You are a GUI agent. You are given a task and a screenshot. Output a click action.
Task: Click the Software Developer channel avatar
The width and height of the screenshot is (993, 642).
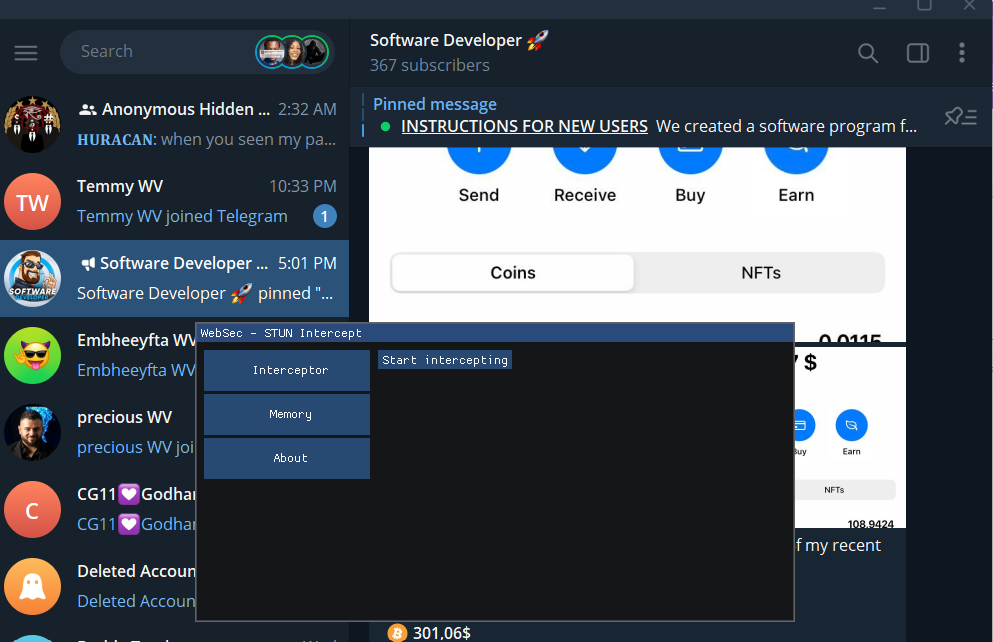click(x=32, y=279)
